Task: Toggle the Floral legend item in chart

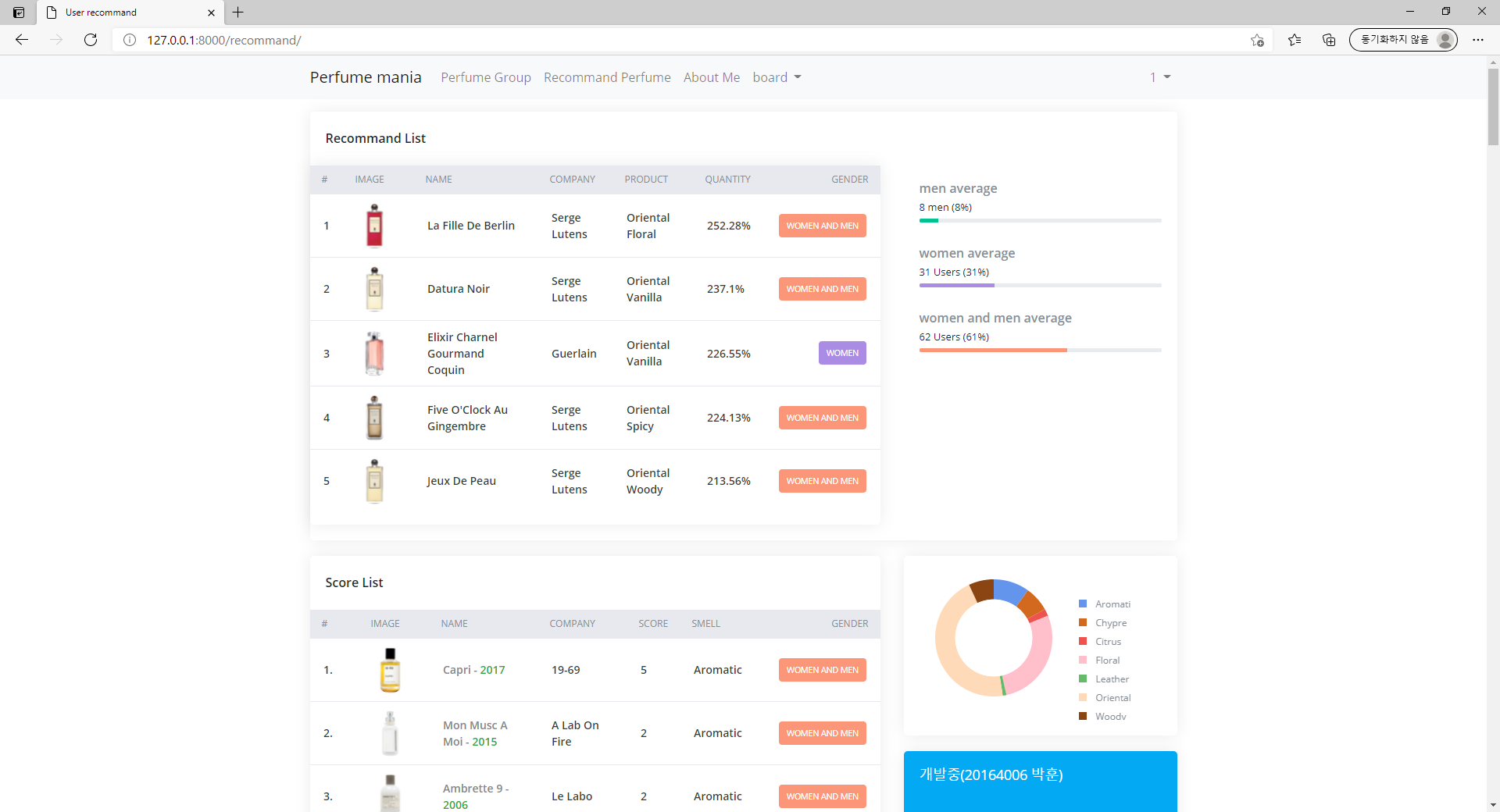Action: click(1106, 661)
